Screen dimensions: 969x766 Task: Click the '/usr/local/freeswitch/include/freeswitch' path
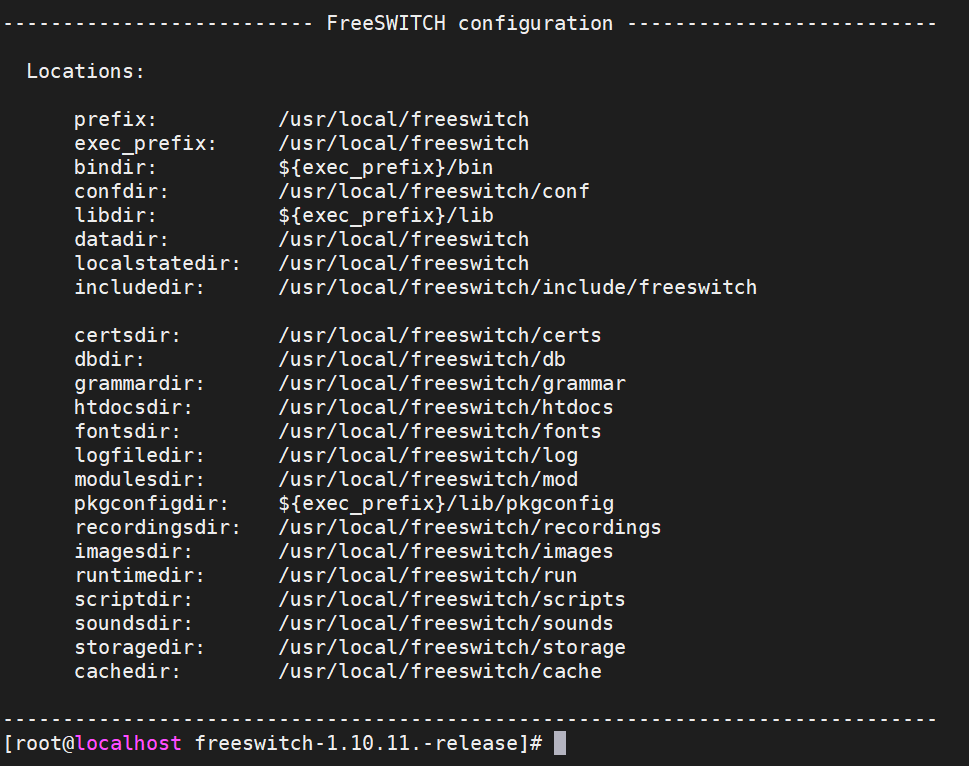point(517,287)
